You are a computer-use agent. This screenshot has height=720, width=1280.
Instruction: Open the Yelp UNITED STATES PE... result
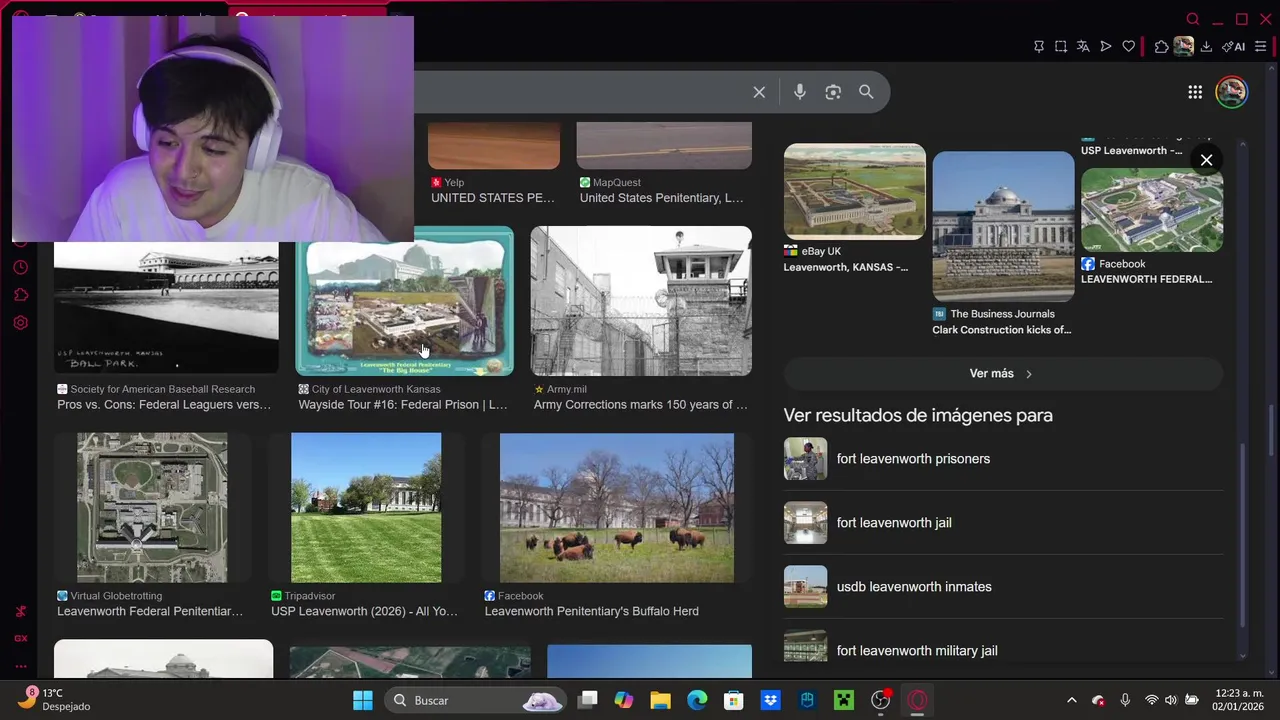click(493, 198)
